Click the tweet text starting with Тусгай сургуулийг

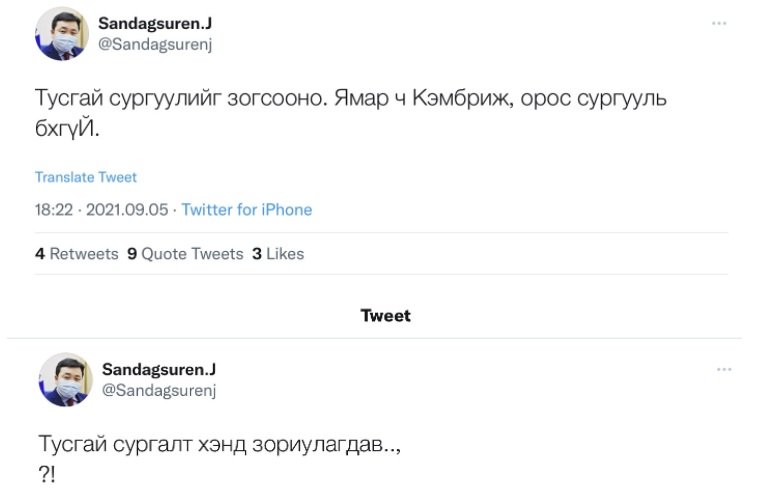click(x=350, y=101)
